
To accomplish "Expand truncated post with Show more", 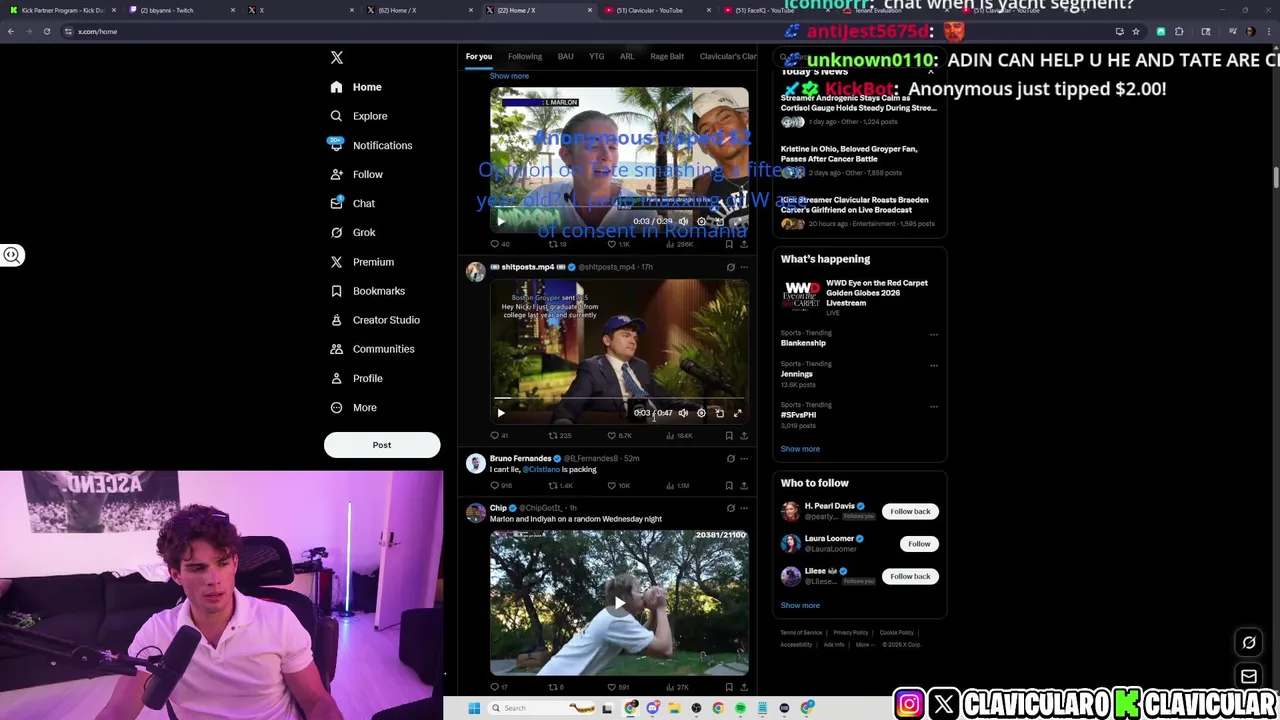I will [x=509, y=76].
